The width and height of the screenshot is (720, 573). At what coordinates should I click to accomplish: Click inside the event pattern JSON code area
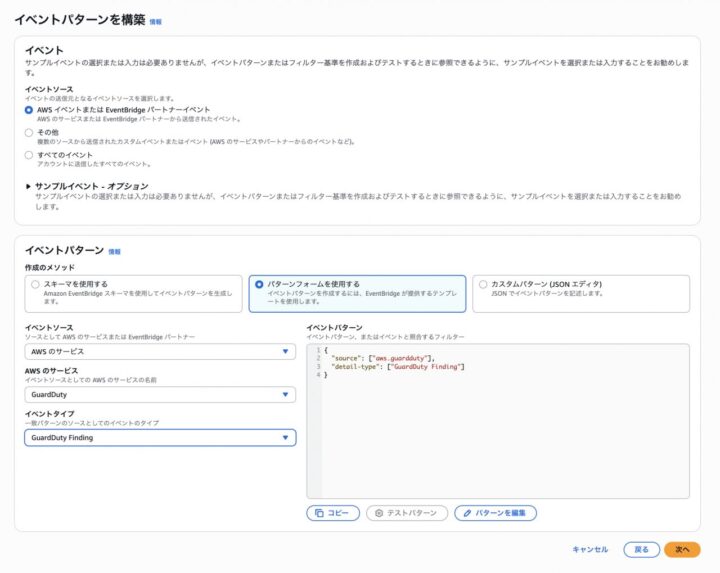(500, 430)
